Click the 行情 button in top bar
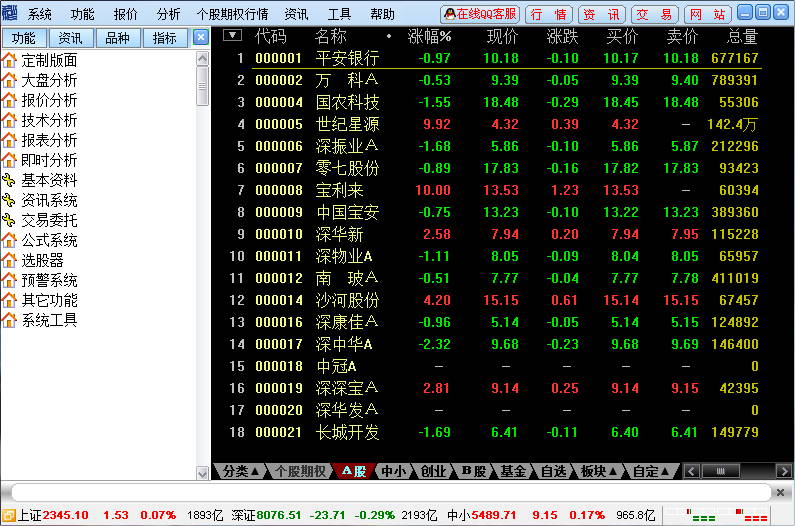 (549, 14)
